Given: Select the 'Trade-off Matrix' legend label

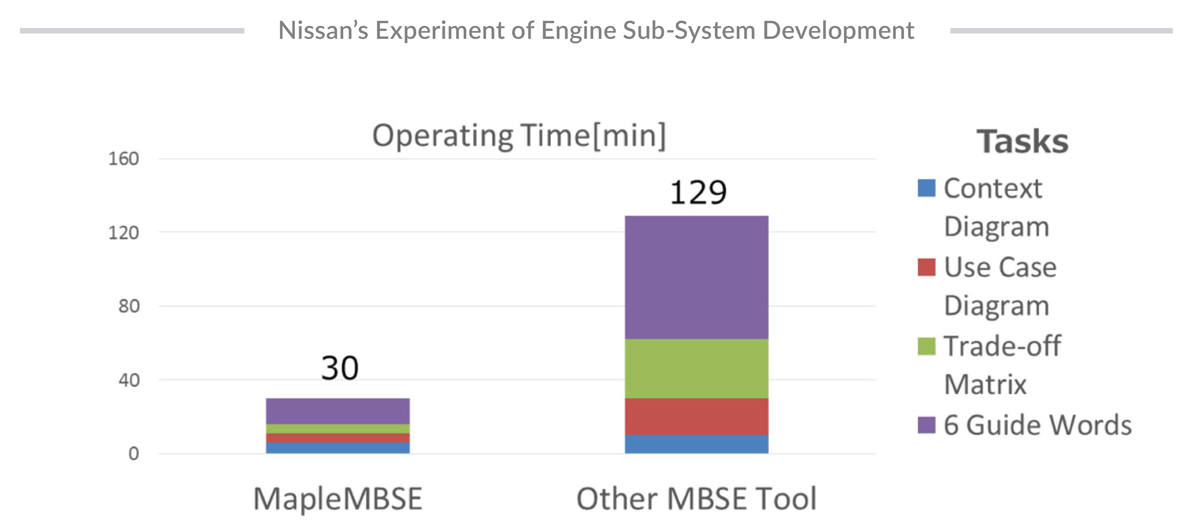Looking at the screenshot, I should pyautogui.click(x=1002, y=365).
